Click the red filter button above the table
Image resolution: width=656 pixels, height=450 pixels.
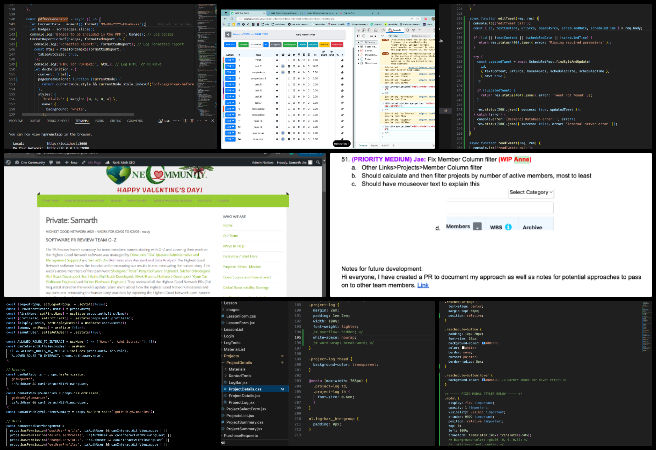(337, 44)
